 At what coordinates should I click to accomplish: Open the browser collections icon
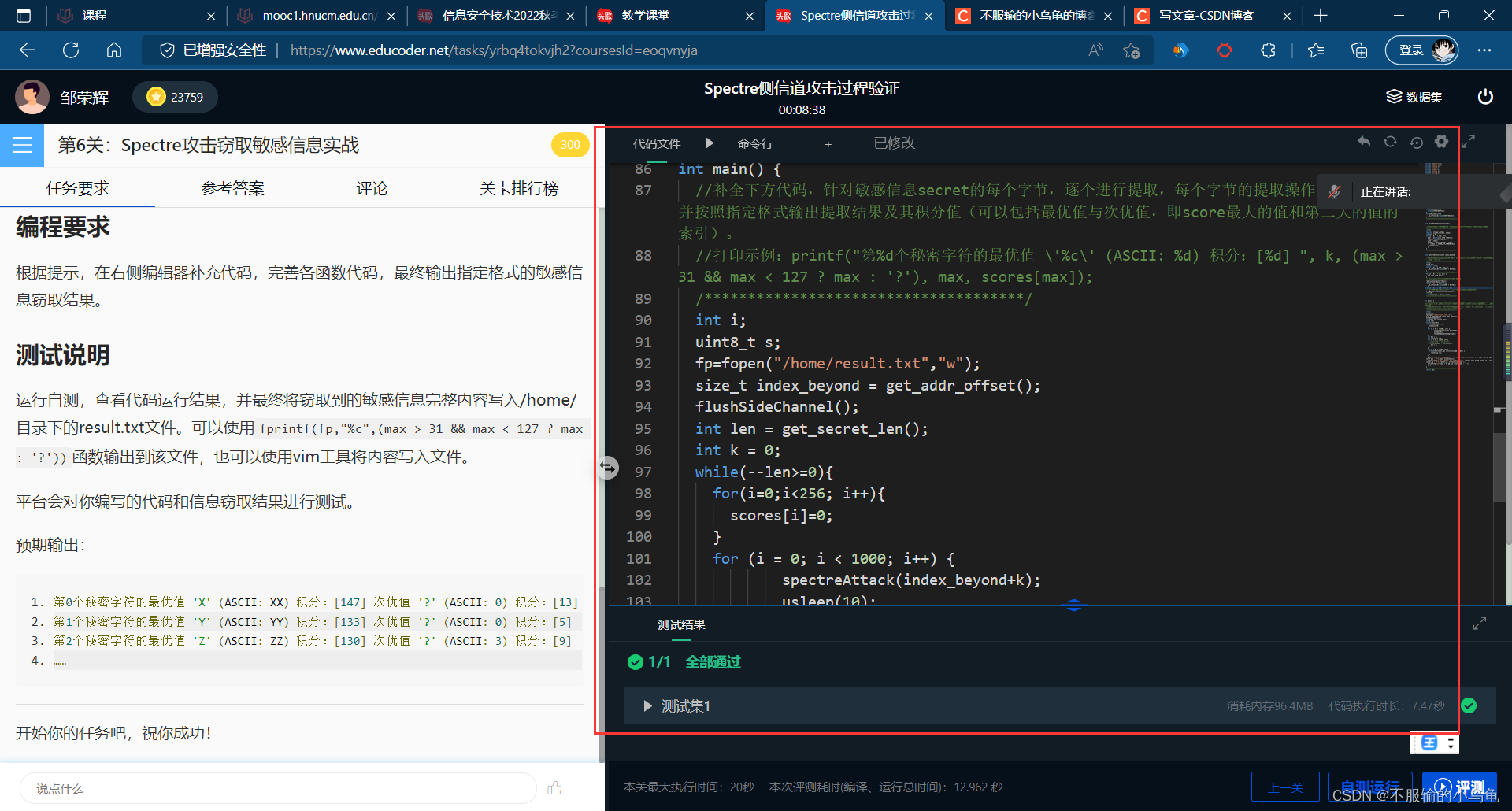1359,50
